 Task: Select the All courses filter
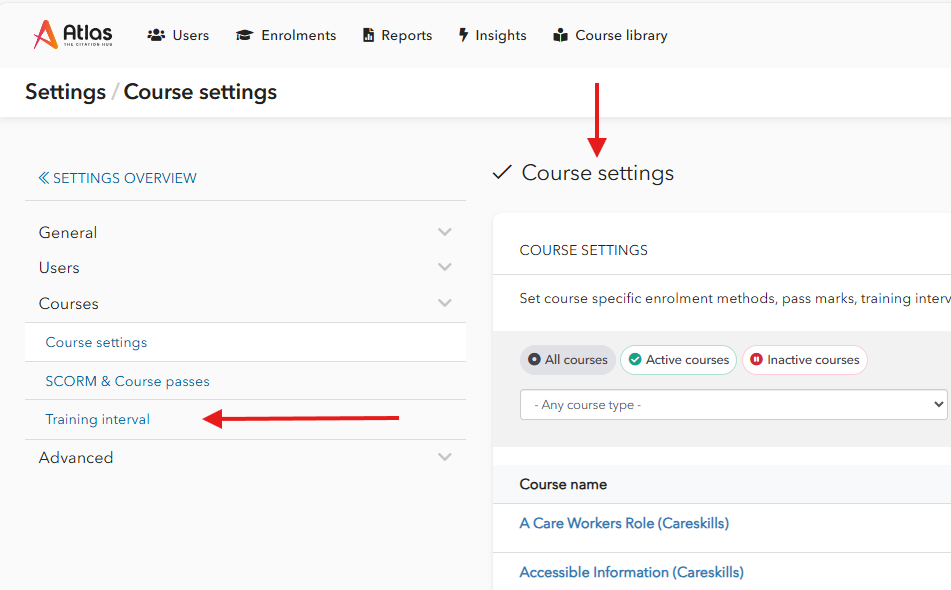click(568, 360)
